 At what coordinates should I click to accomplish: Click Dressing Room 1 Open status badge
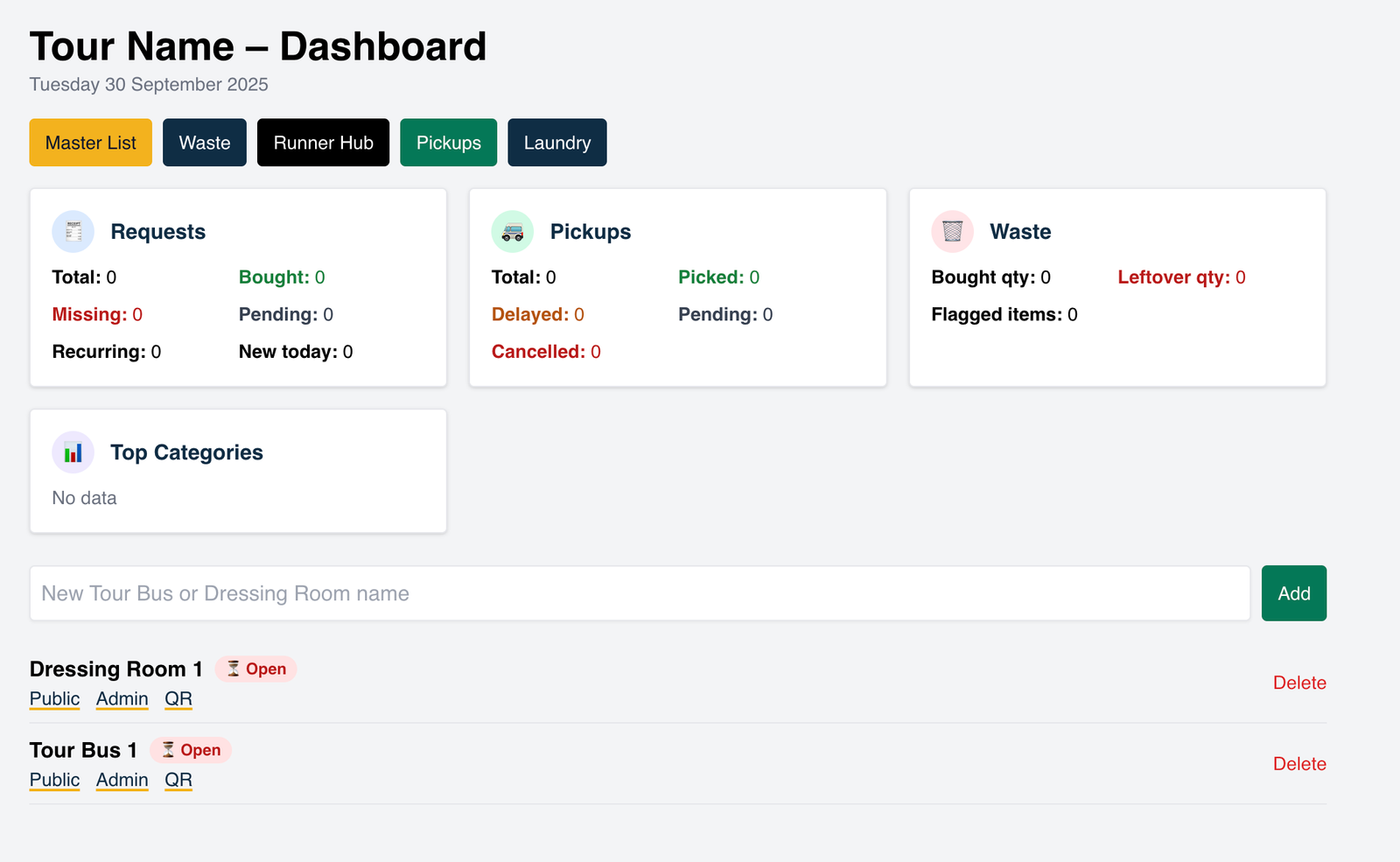(x=255, y=669)
